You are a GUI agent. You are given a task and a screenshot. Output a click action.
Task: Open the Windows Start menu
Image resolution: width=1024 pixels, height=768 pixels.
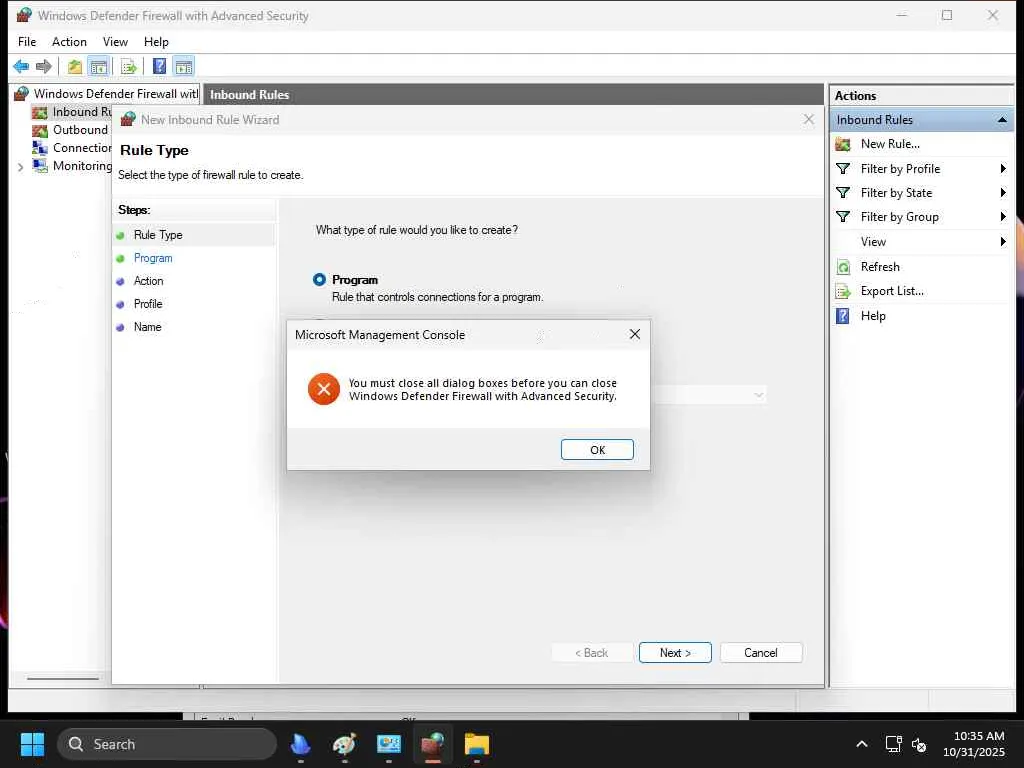pyautogui.click(x=32, y=744)
